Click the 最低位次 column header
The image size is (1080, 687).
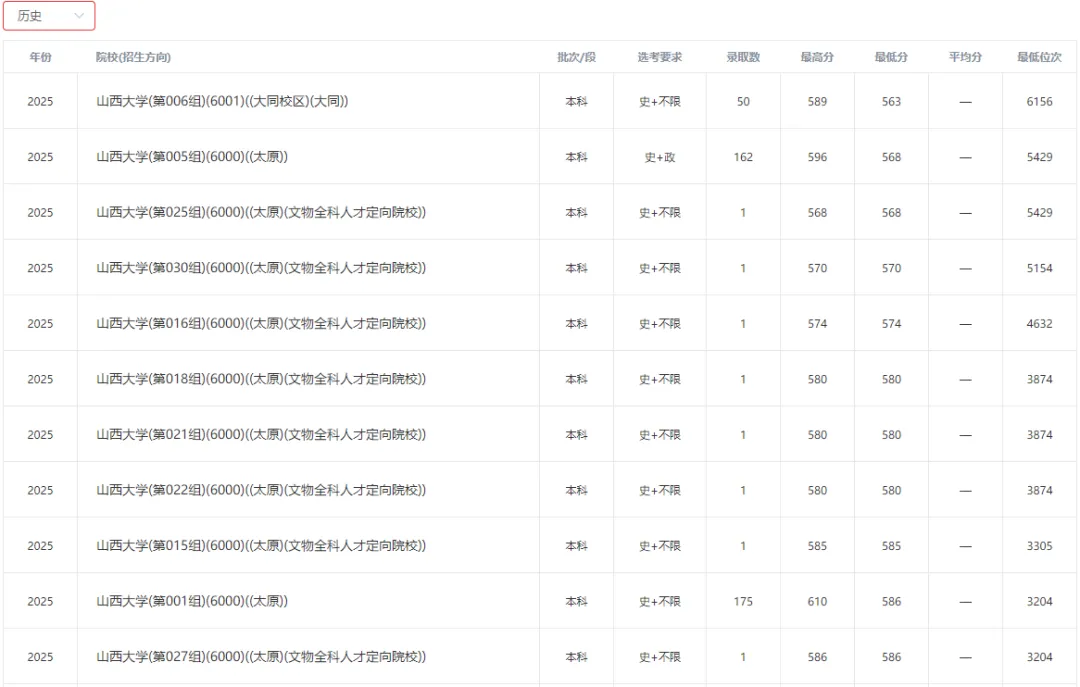1039,57
